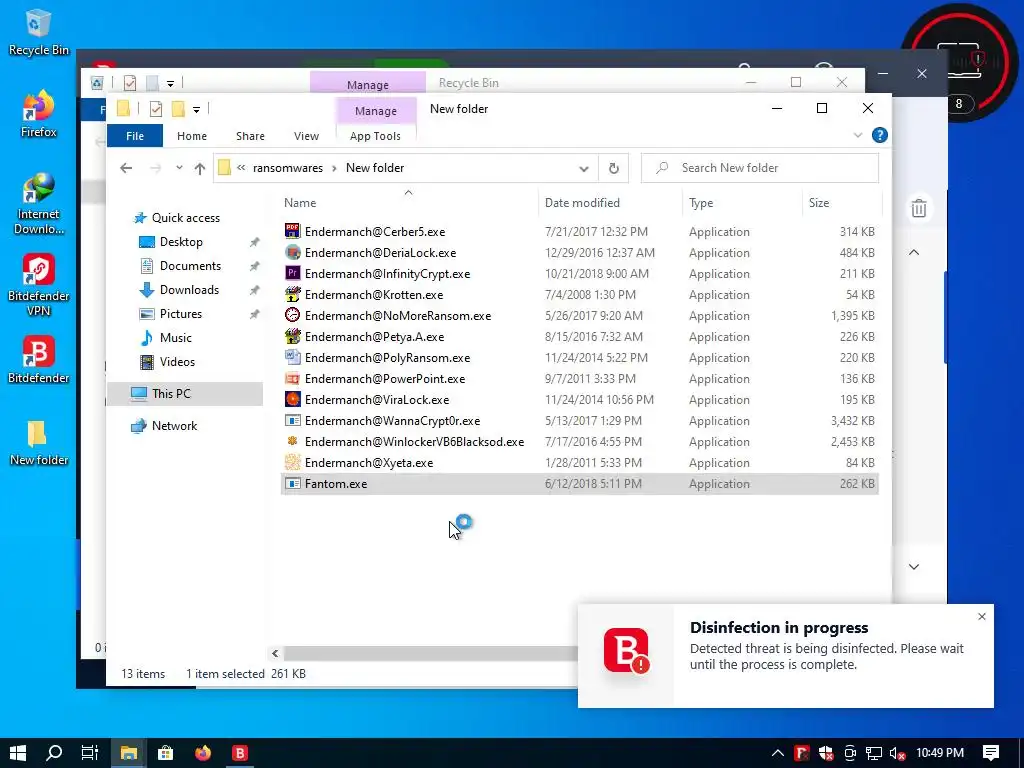Select the Endermanch@Petya.A.exe icon
The width and height of the screenshot is (1024, 768).
point(293,336)
